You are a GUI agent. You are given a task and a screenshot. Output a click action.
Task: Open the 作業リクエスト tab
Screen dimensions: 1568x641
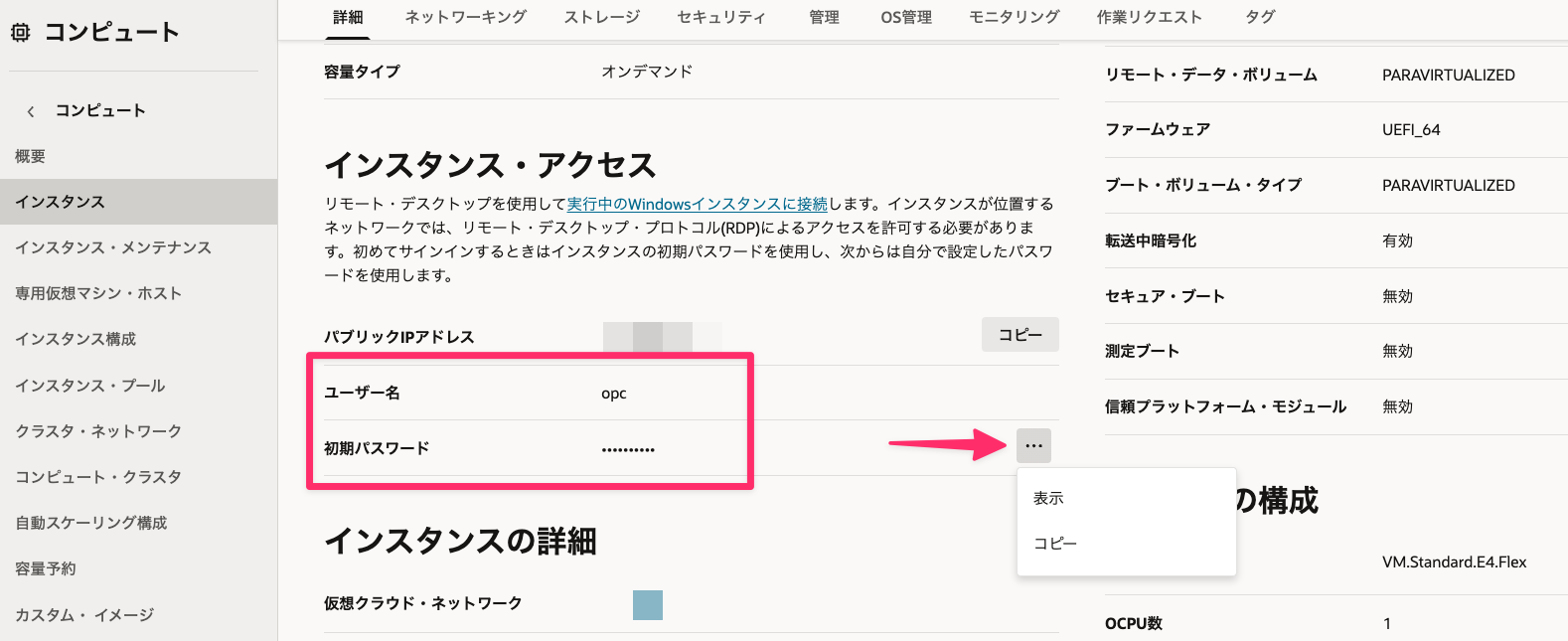point(1150,17)
